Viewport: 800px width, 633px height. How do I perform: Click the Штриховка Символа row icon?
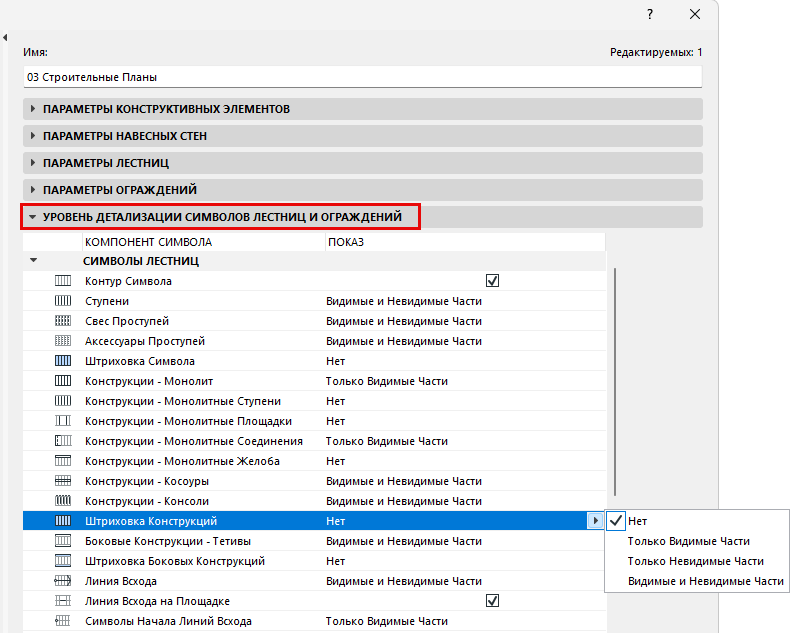(63, 361)
